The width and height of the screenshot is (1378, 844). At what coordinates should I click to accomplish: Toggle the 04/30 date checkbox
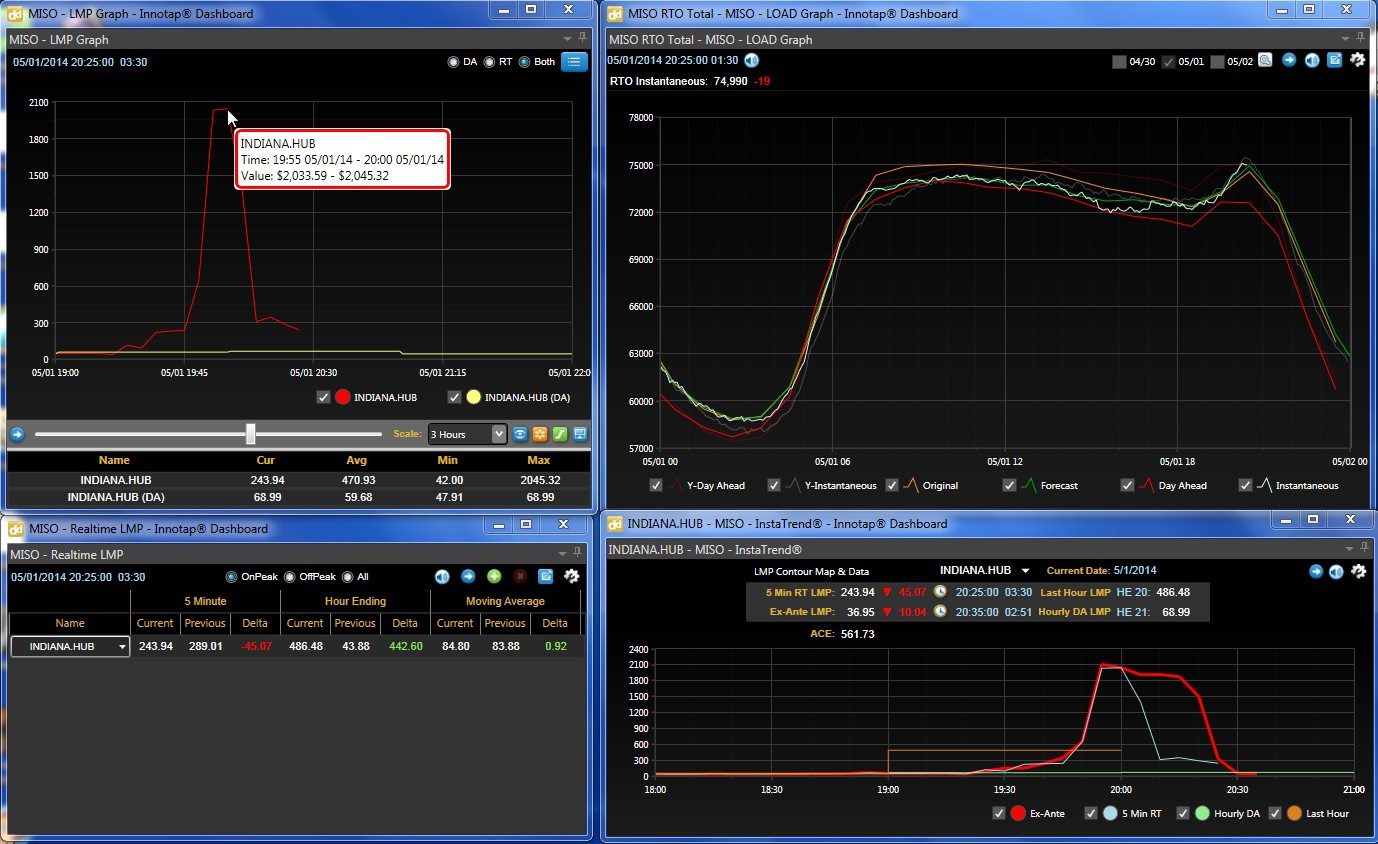click(1119, 62)
